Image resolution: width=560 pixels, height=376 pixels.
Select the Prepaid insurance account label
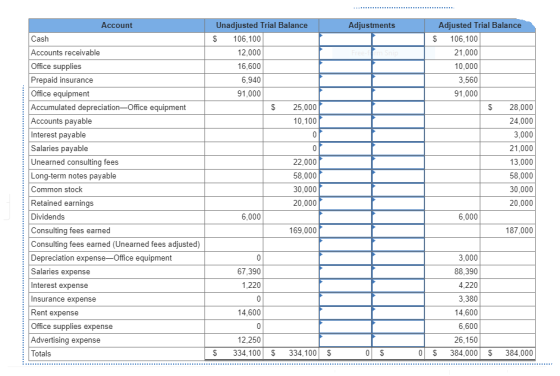click(62, 80)
